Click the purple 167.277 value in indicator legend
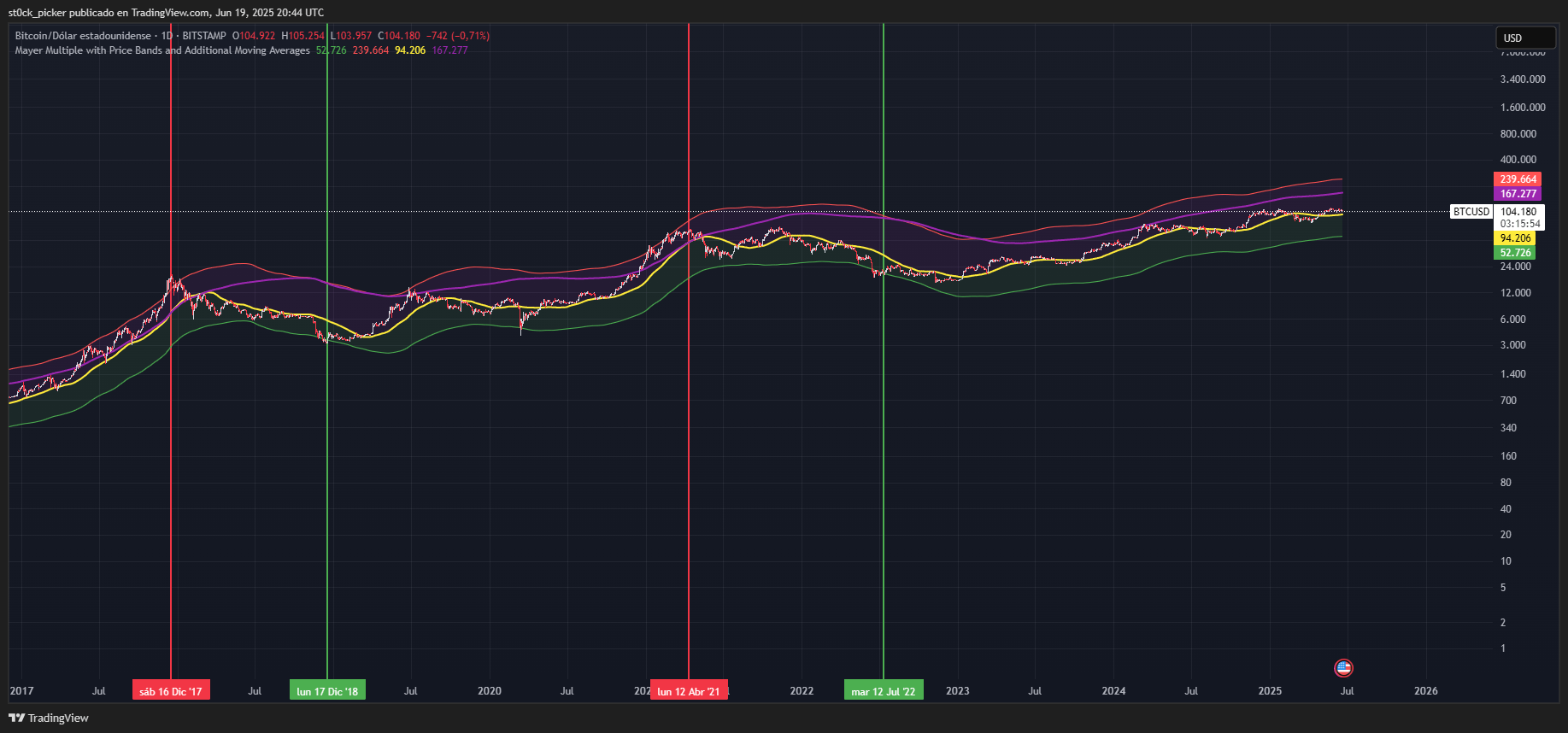This screenshot has width=1568, height=733. [x=449, y=50]
